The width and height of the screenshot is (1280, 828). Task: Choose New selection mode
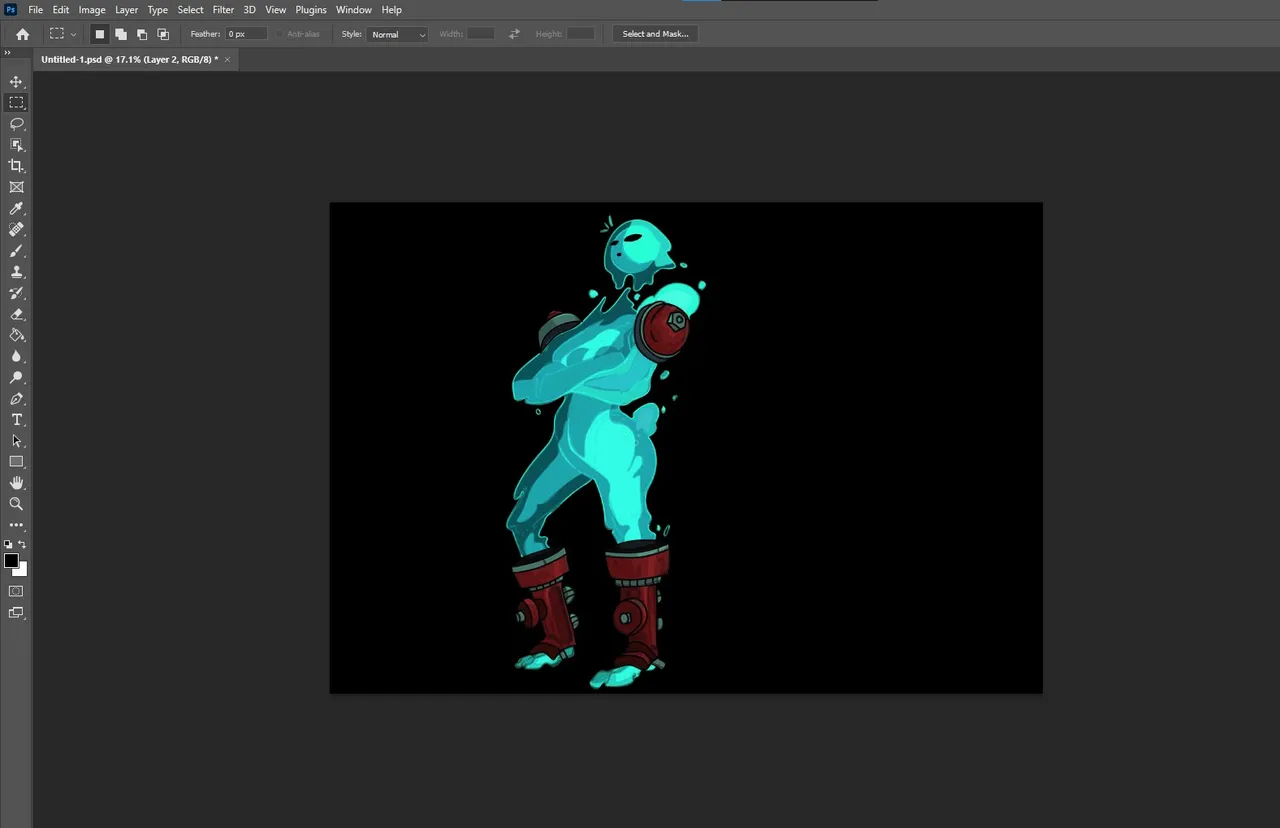pyautogui.click(x=99, y=34)
